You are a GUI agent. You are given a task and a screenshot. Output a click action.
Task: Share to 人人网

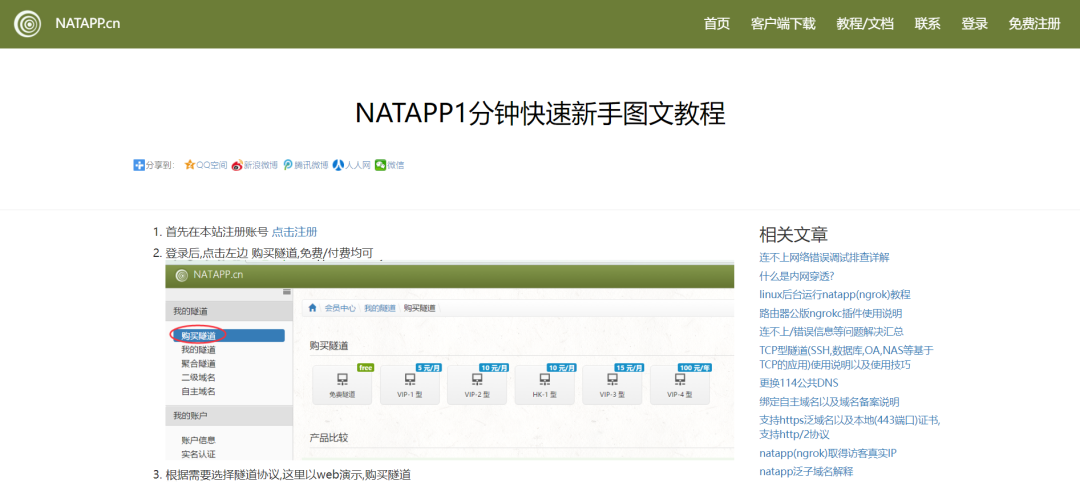pyautogui.click(x=352, y=165)
